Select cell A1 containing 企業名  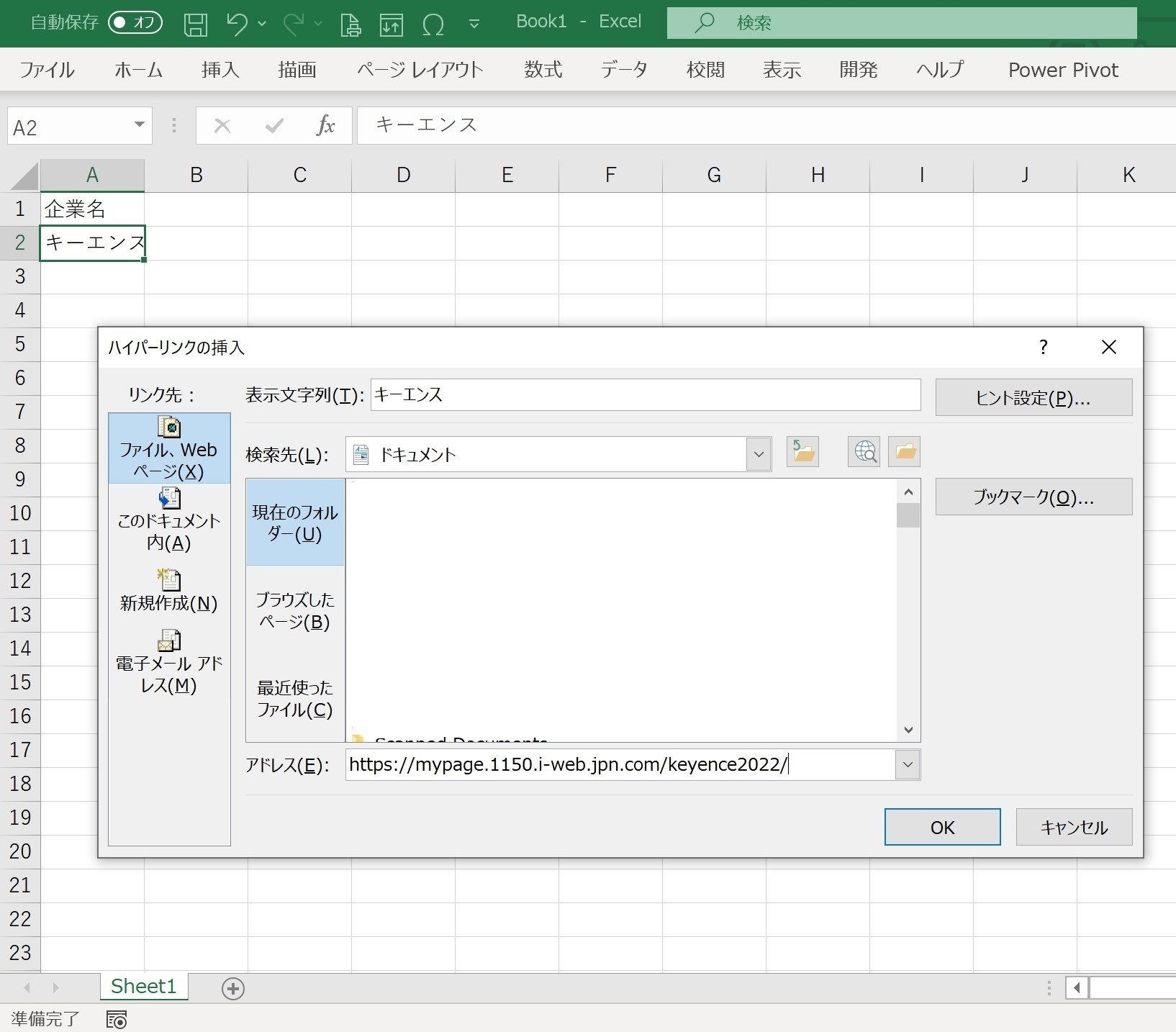click(92, 209)
